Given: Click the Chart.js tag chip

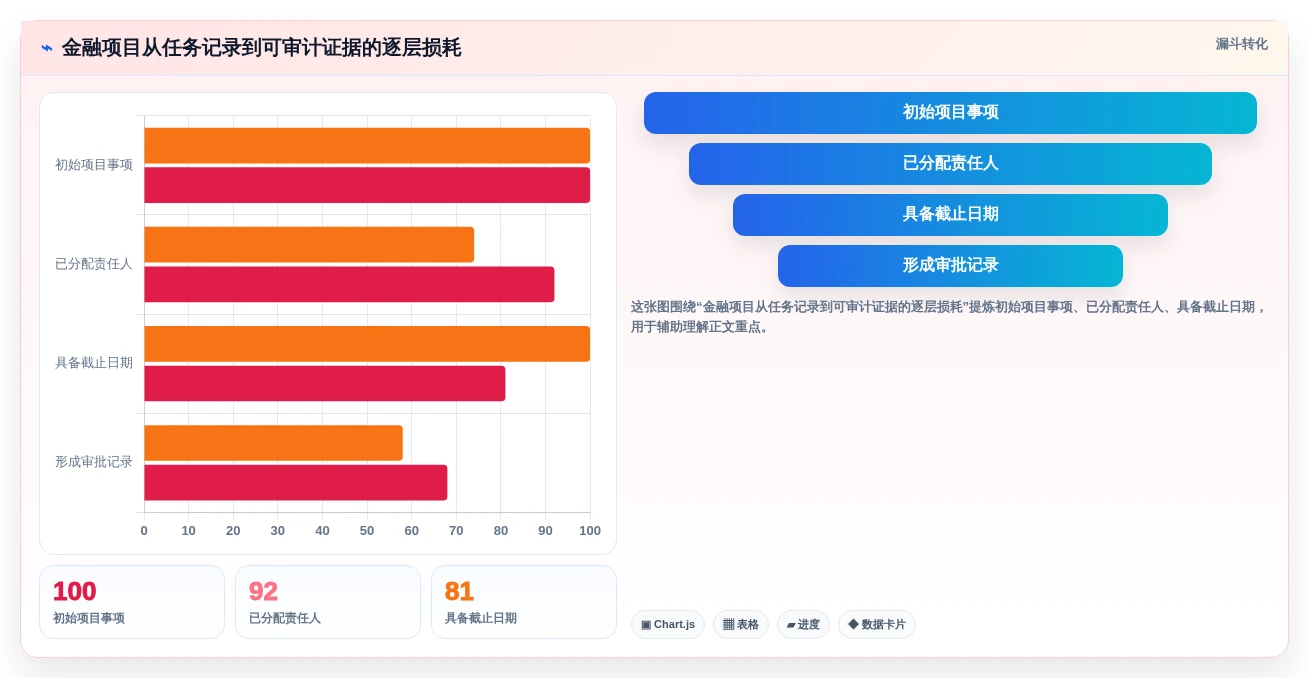Looking at the screenshot, I should (668, 624).
